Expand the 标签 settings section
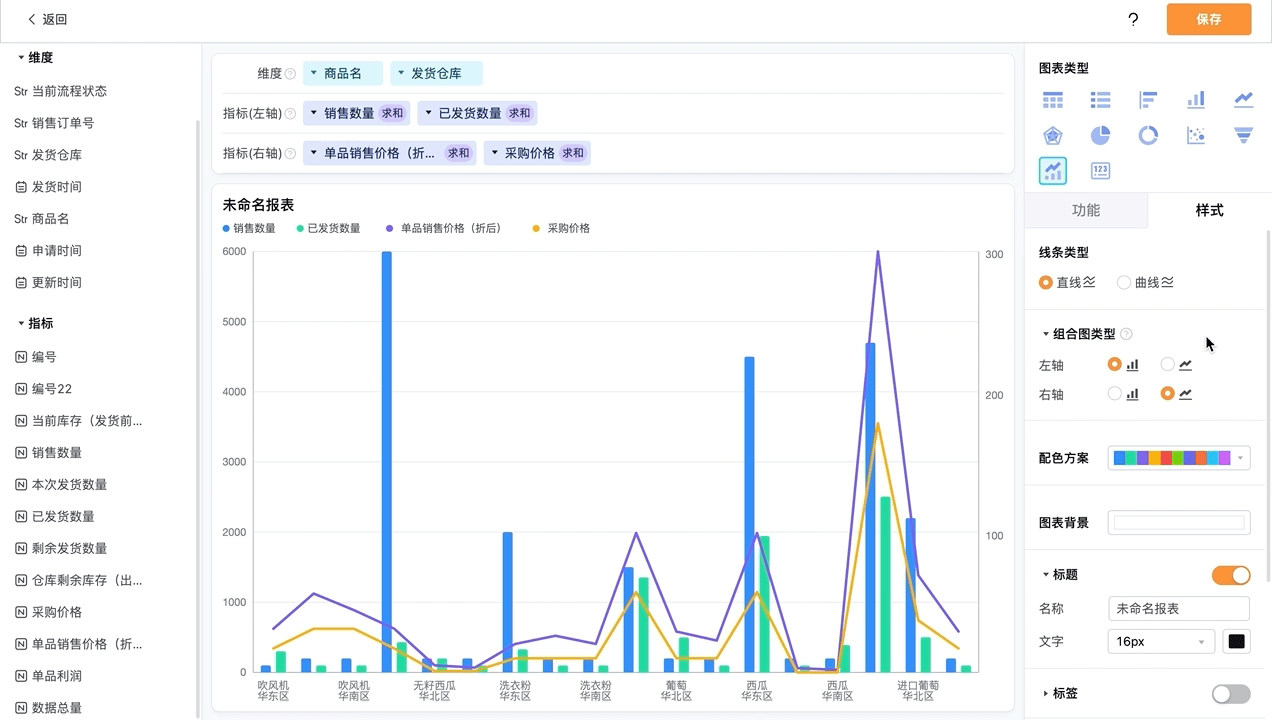Viewport: 1272px width, 720px height. tap(1046, 694)
